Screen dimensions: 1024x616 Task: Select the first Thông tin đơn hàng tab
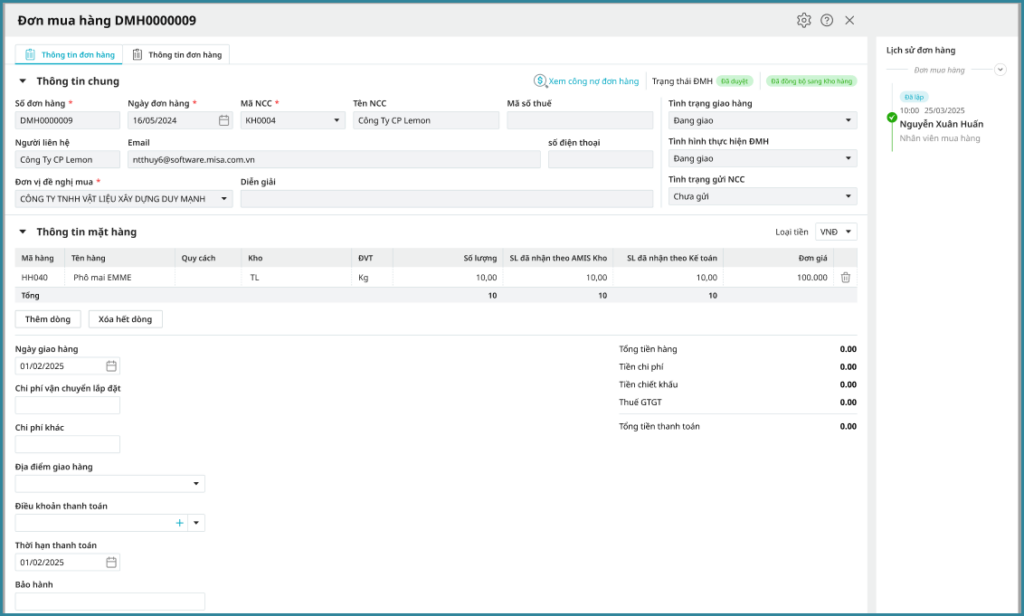[69, 55]
